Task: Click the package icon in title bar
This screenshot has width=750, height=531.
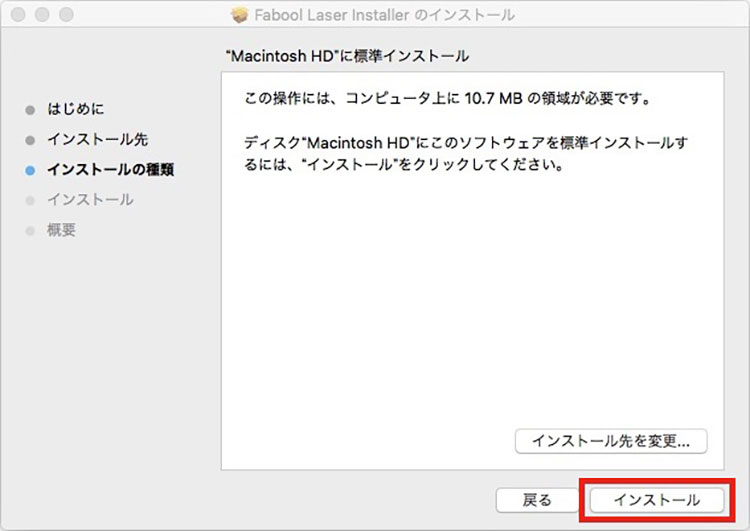Action: (x=240, y=15)
